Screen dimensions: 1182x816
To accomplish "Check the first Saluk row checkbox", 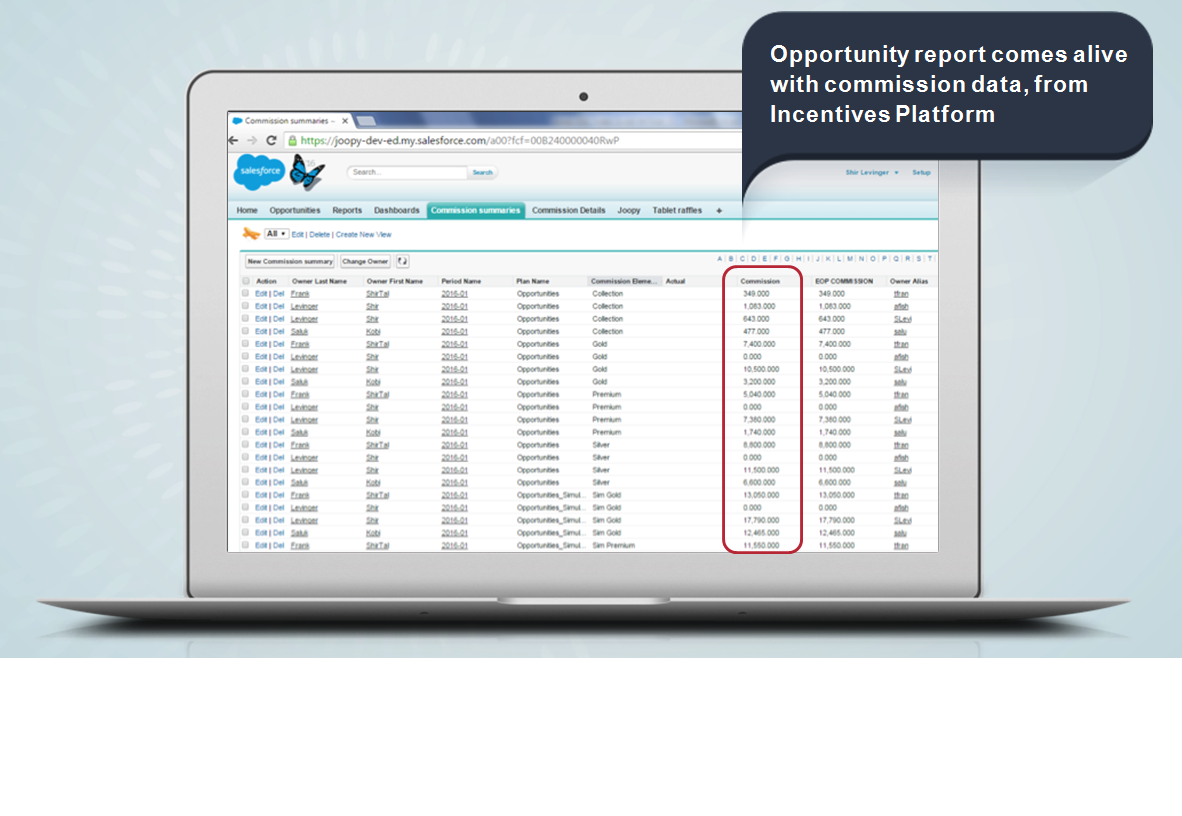I will [x=246, y=331].
